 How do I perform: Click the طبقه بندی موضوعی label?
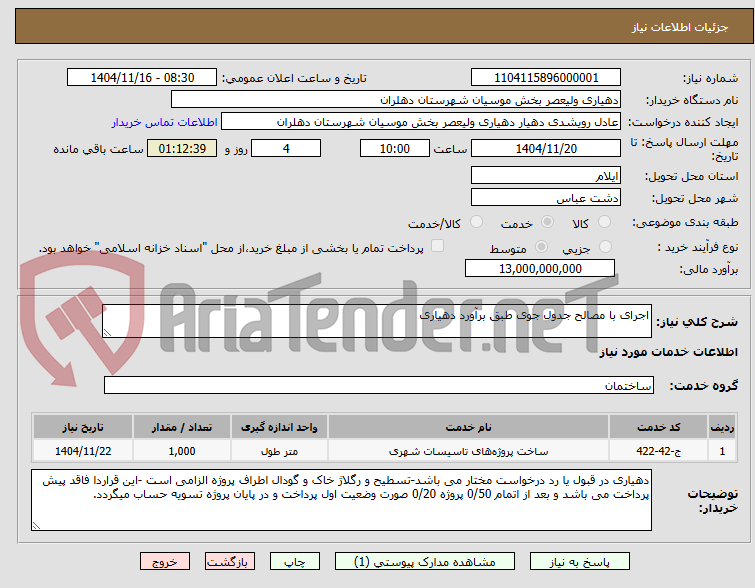point(685,222)
